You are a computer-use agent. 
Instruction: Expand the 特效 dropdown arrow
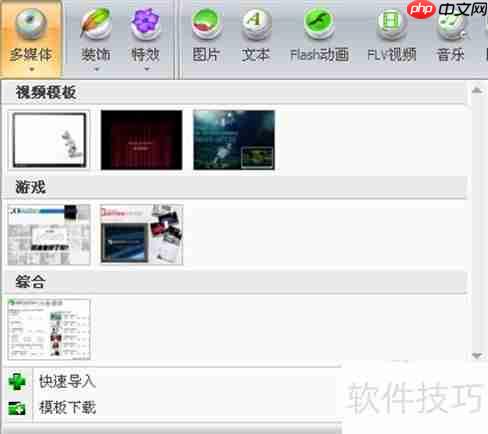(147, 69)
